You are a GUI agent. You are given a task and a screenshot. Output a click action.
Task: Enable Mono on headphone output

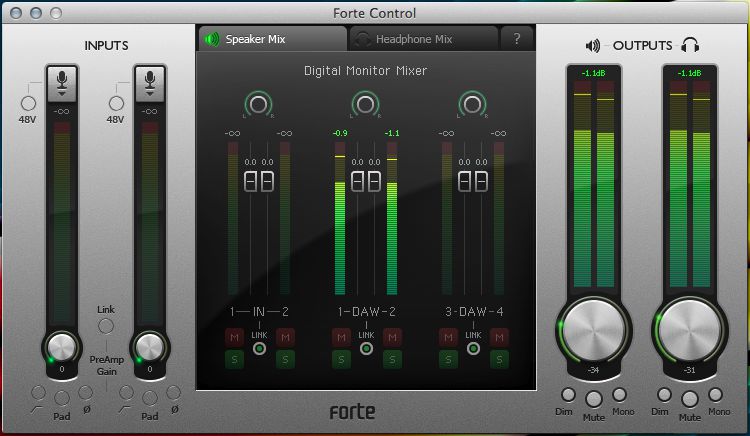tap(716, 394)
